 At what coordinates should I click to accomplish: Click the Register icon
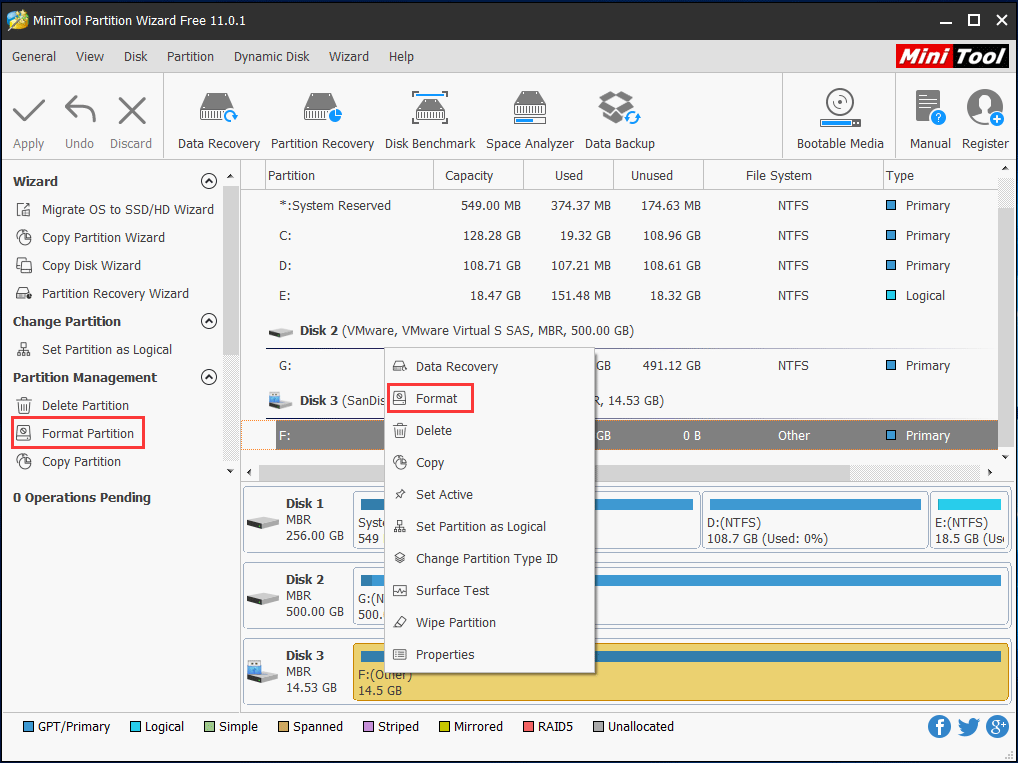click(984, 115)
